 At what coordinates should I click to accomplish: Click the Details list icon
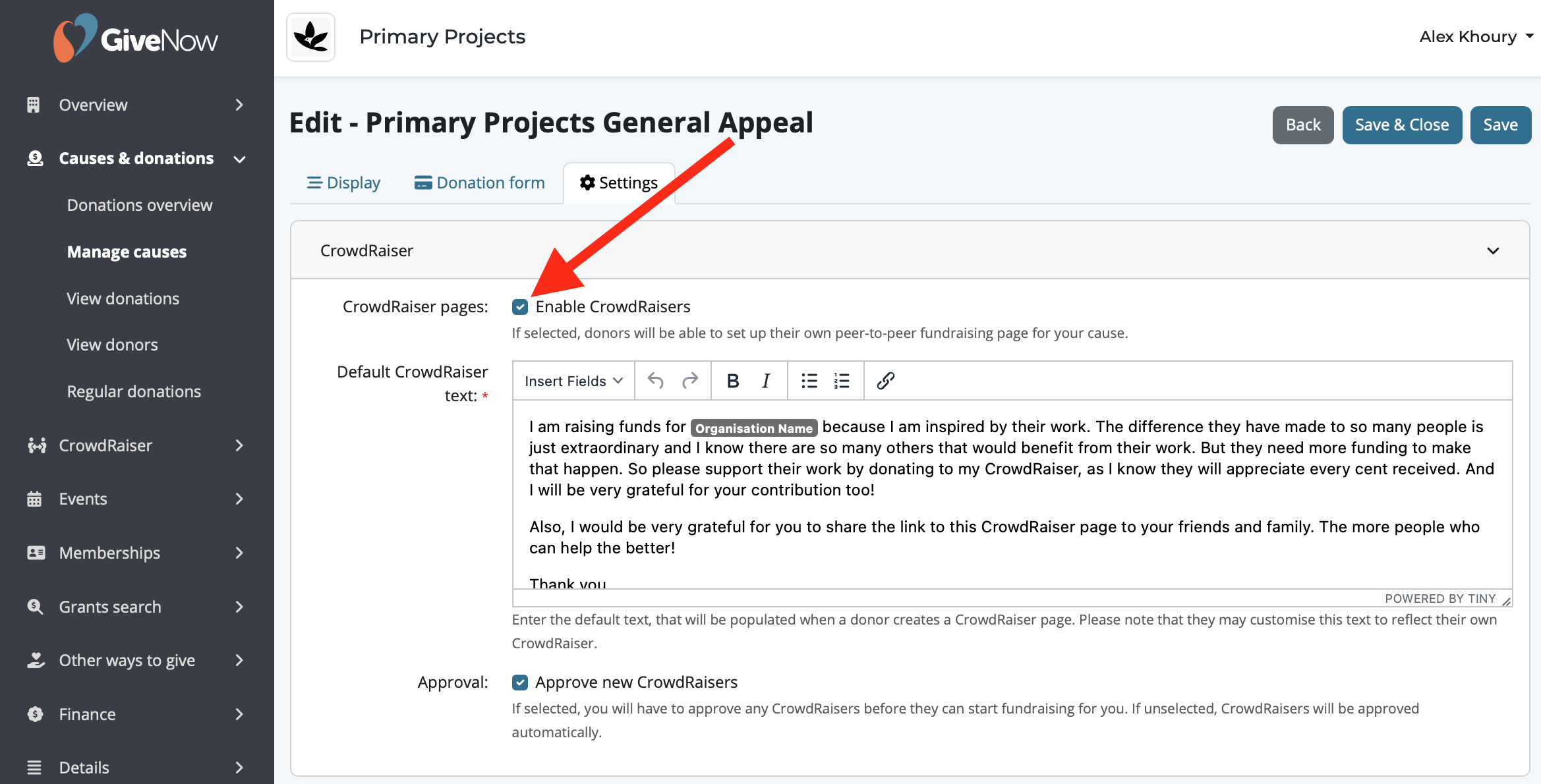click(x=34, y=768)
